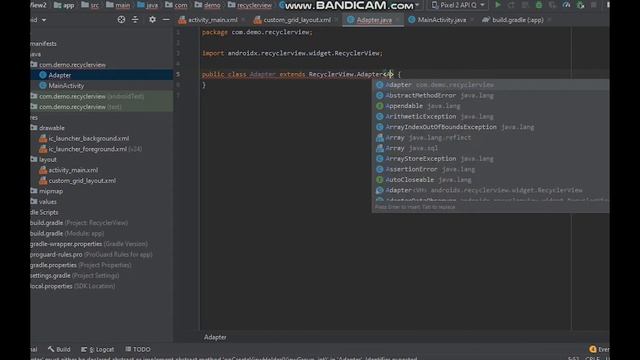Open proguard-rules.pro file

click(91, 254)
